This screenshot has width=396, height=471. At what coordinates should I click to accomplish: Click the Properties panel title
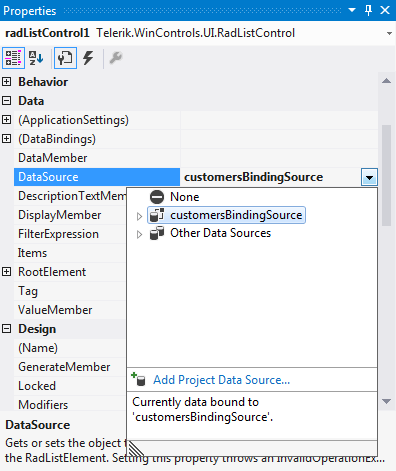(30, 11)
